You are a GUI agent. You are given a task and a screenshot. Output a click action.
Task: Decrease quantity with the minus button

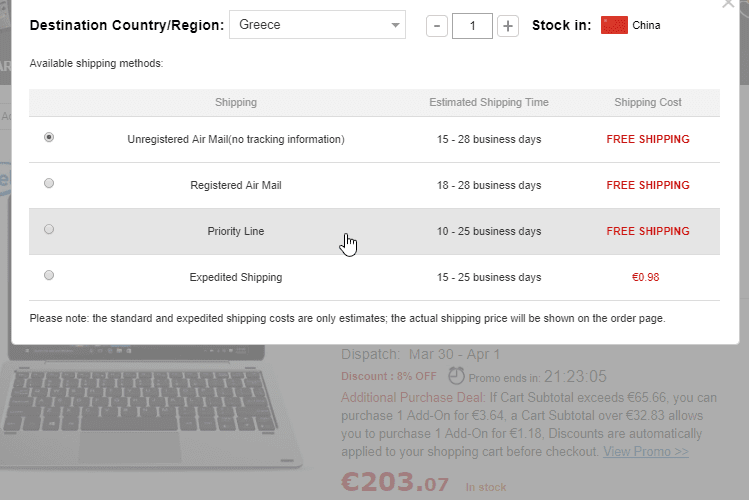tap(437, 26)
